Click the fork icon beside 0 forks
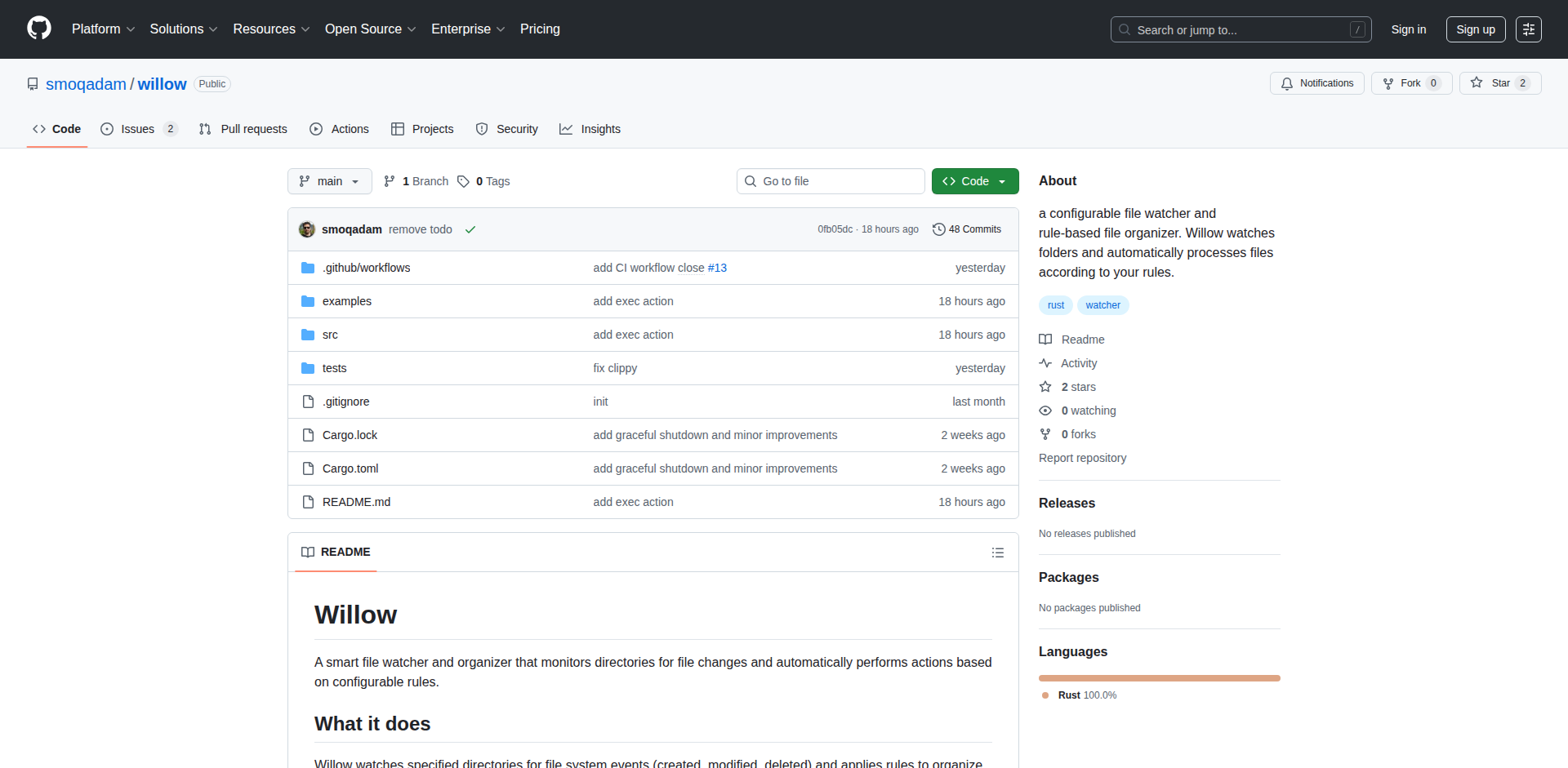 pos(1045,434)
